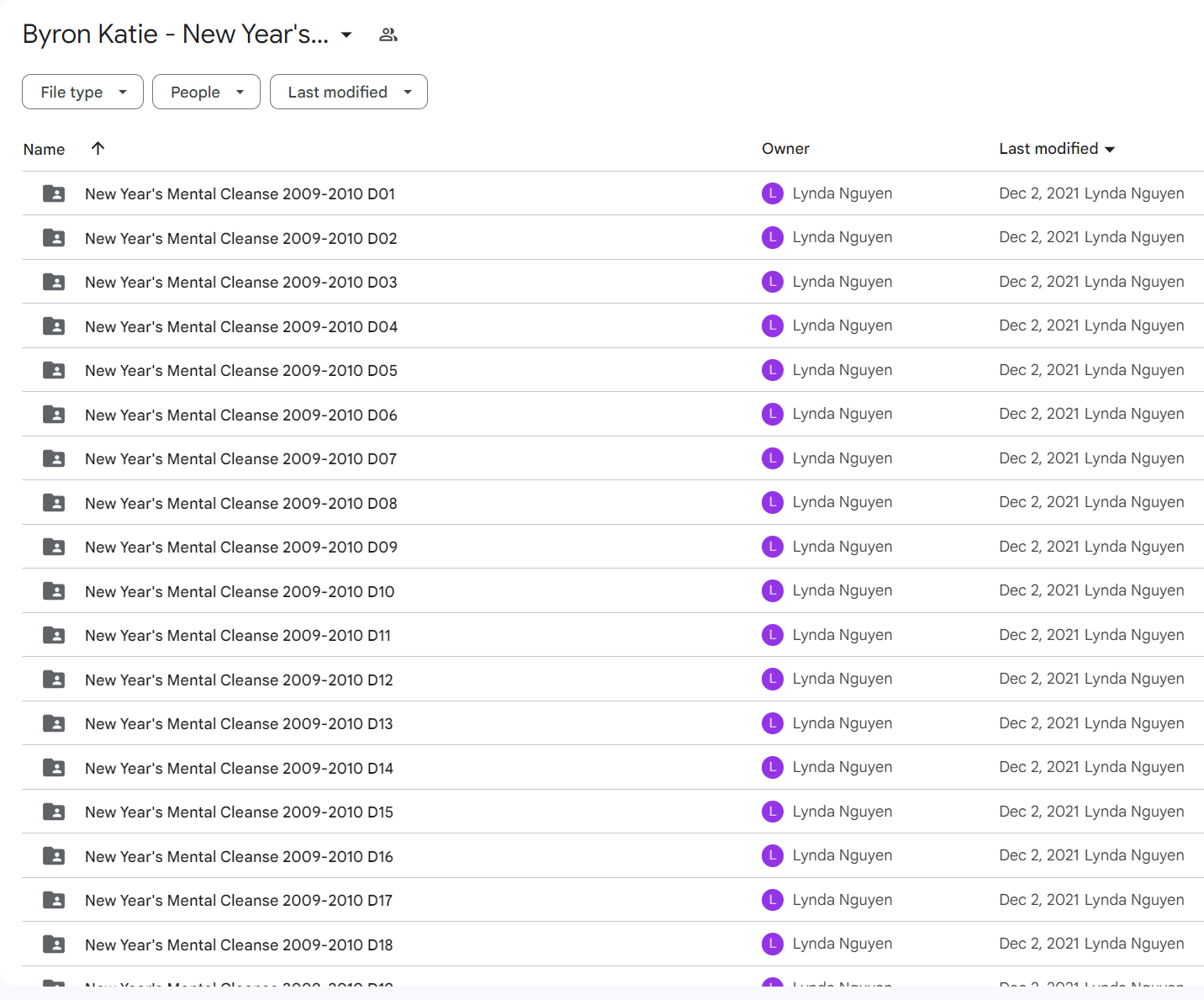The height and width of the screenshot is (1000, 1204).
Task: Select New Year's Mental Cleanse 2009-2010 D04
Action: (241, 326)
